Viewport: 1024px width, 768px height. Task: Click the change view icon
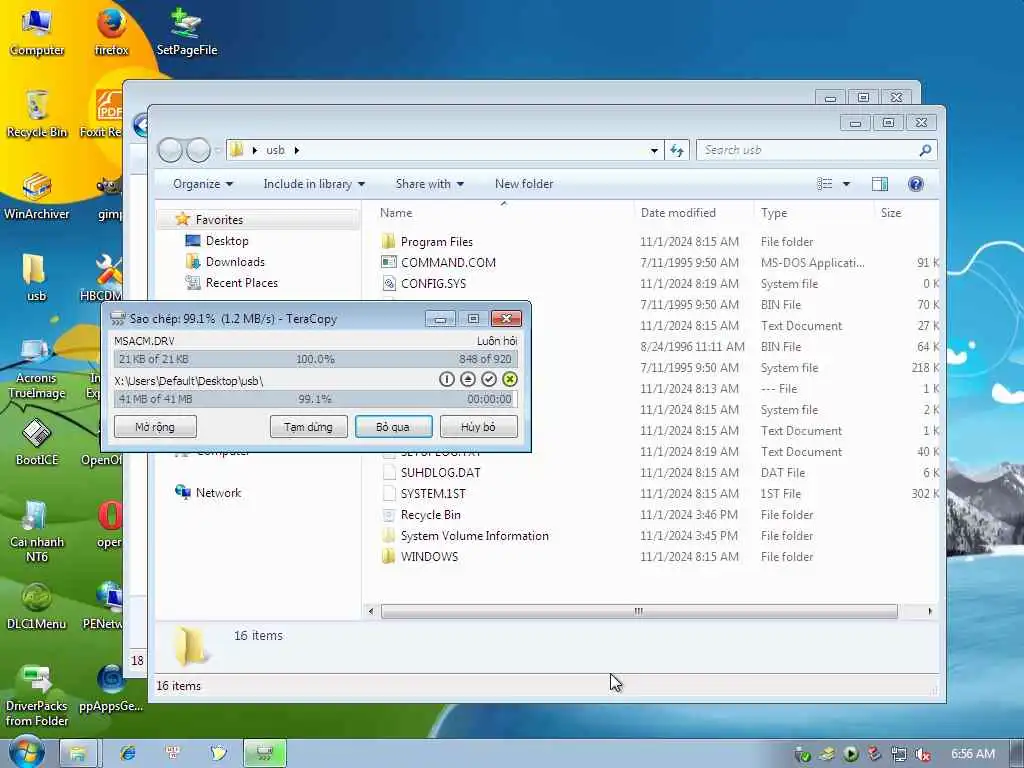pos(825,184)
